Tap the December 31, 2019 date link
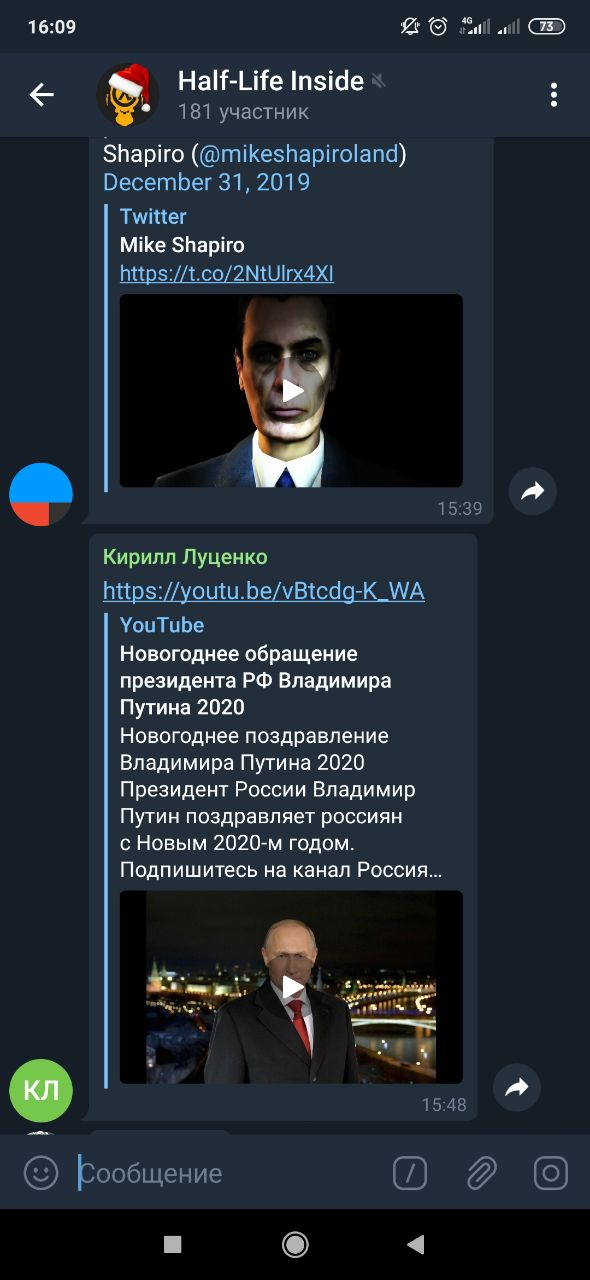 [x=207, y=182]
